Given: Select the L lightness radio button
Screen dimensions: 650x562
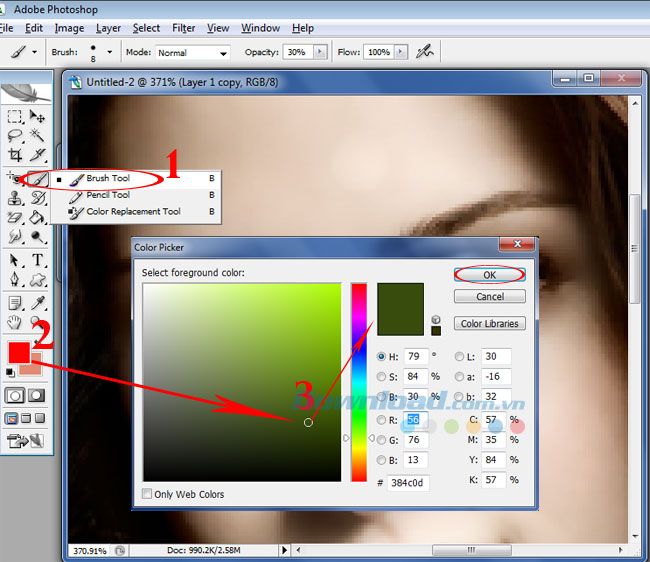Looking at the screenshot, I should coord(459,356).
